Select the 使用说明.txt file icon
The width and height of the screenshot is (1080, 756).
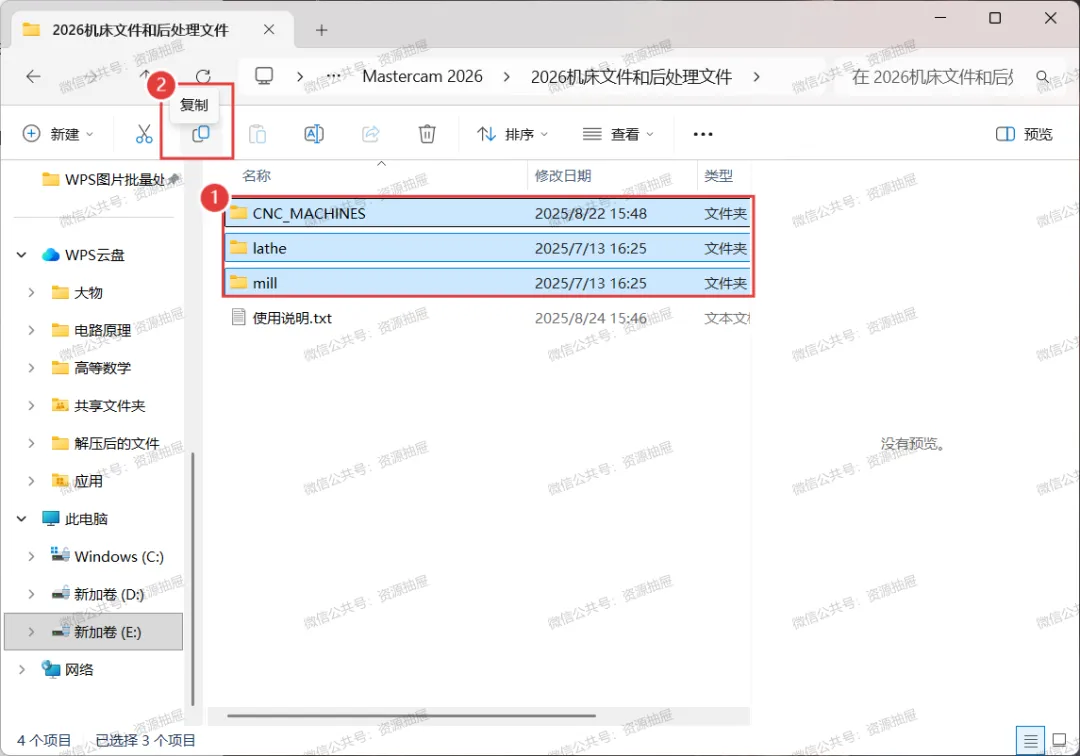238,317
